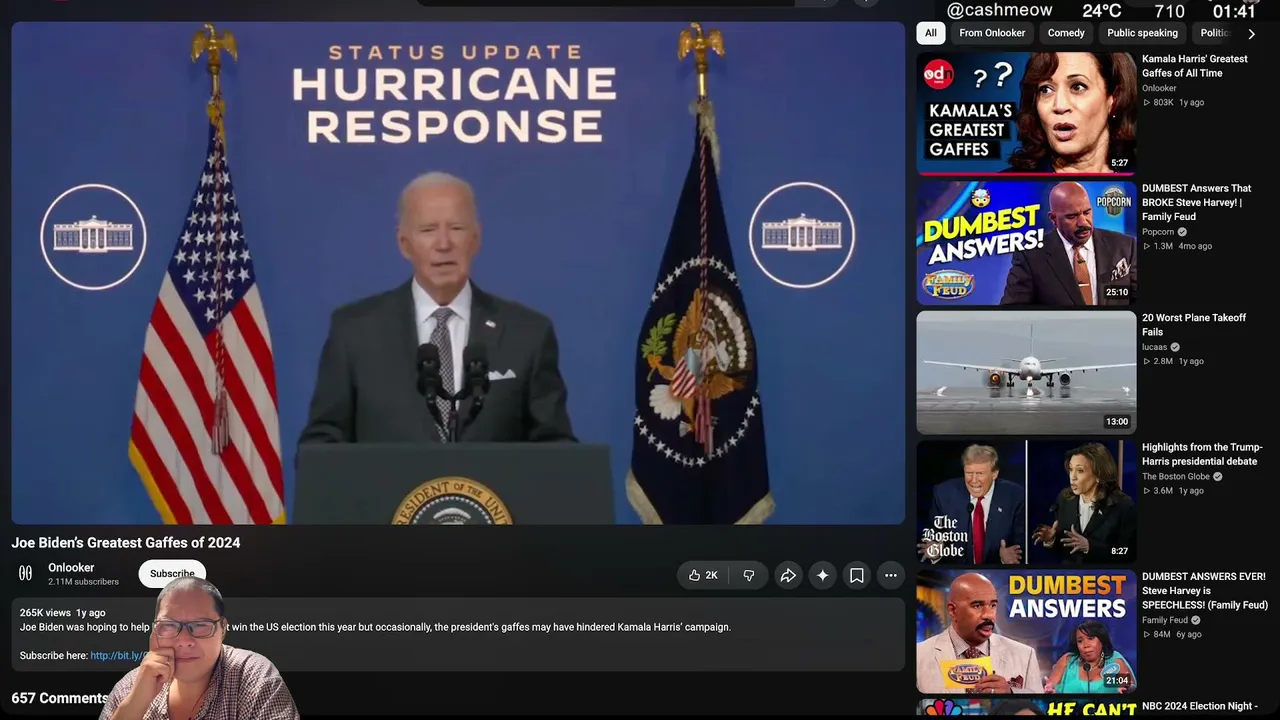
Task: Select the Comedy filter chip
Action: pyautogui.click(x=1066, y=33)
